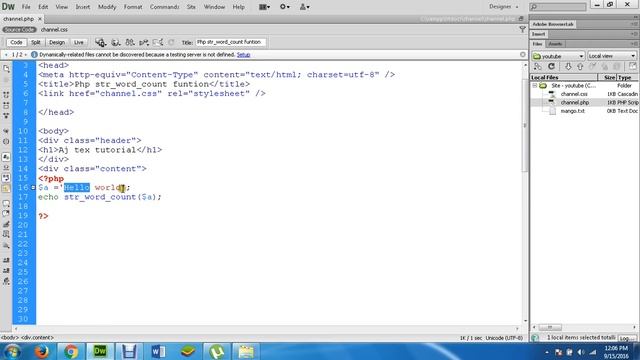Select mango.txt in Files panel
640x360 pixels.
point(572,111)
